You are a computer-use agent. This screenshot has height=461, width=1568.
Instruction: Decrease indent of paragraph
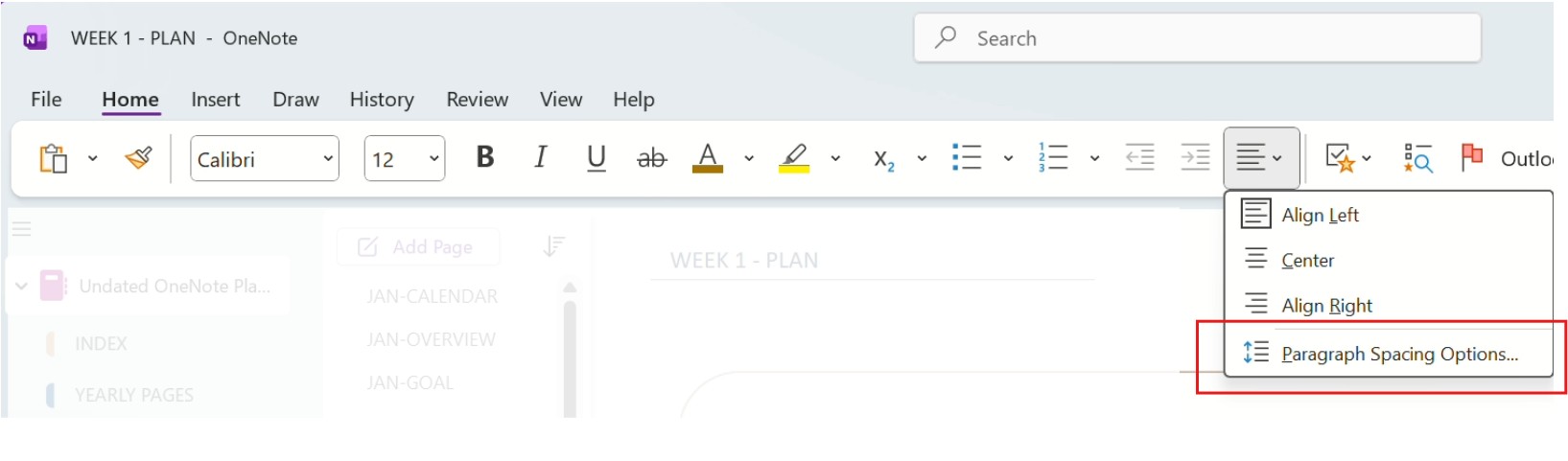tap(1139, 158)
